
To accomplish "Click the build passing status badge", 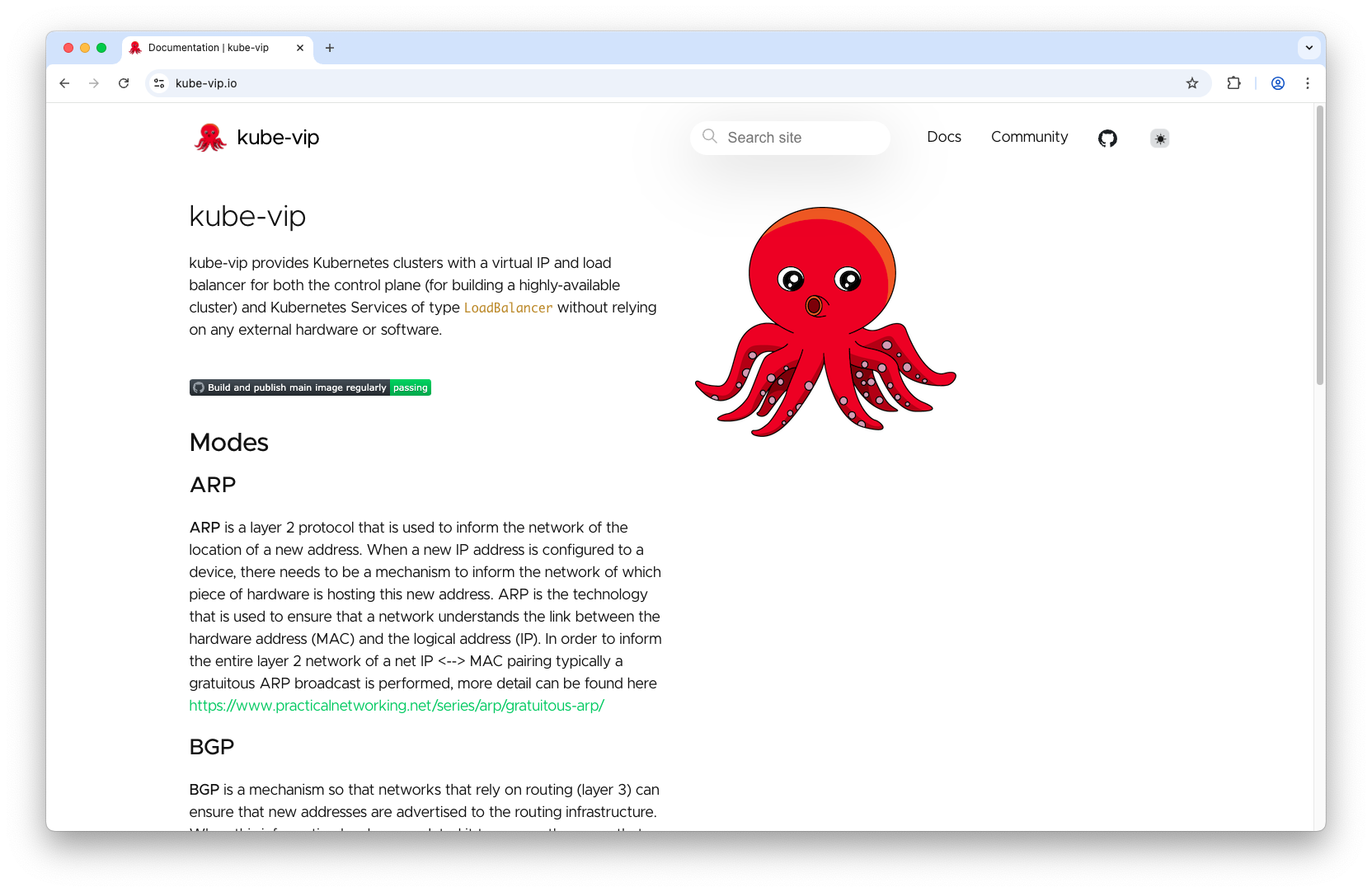I will click(310, 387).
